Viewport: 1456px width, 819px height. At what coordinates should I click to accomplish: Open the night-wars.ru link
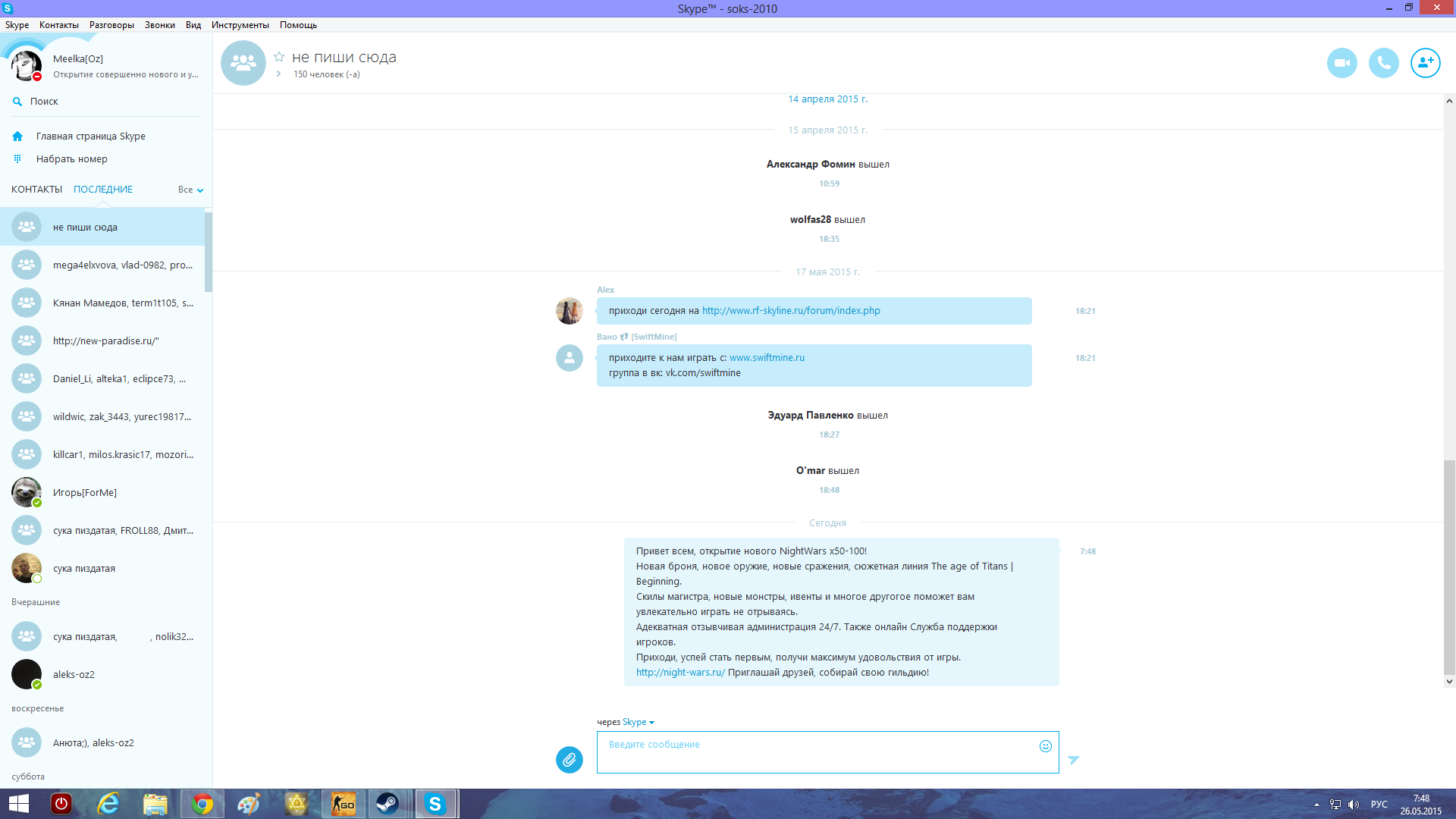(x=680, y=673)
